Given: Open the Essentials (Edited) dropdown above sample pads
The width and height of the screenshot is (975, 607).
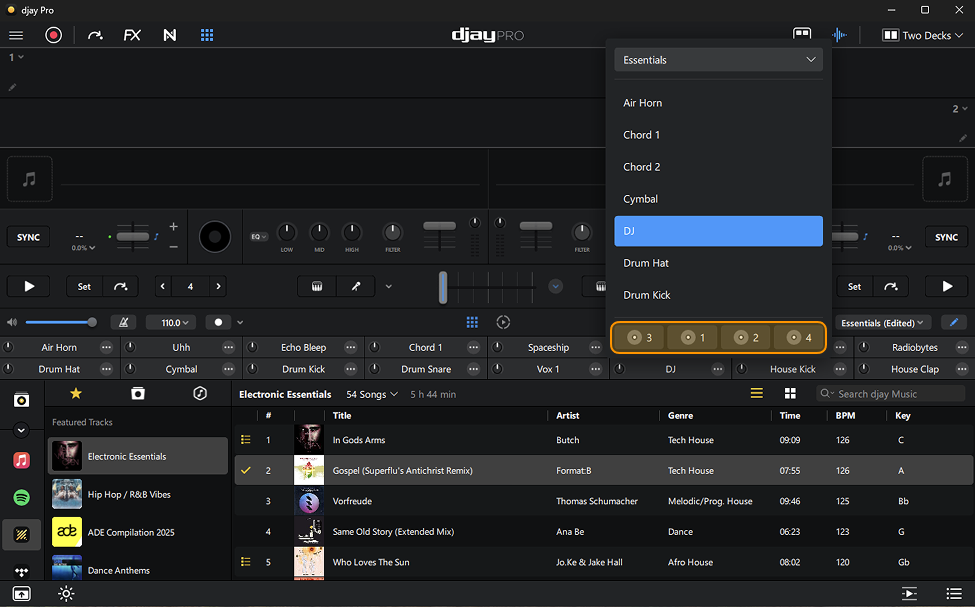Looking at the screenshot, I should click(883, 322).
